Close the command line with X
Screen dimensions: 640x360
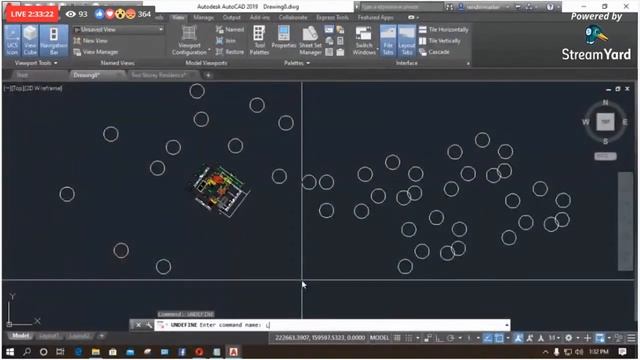[138, 325]
